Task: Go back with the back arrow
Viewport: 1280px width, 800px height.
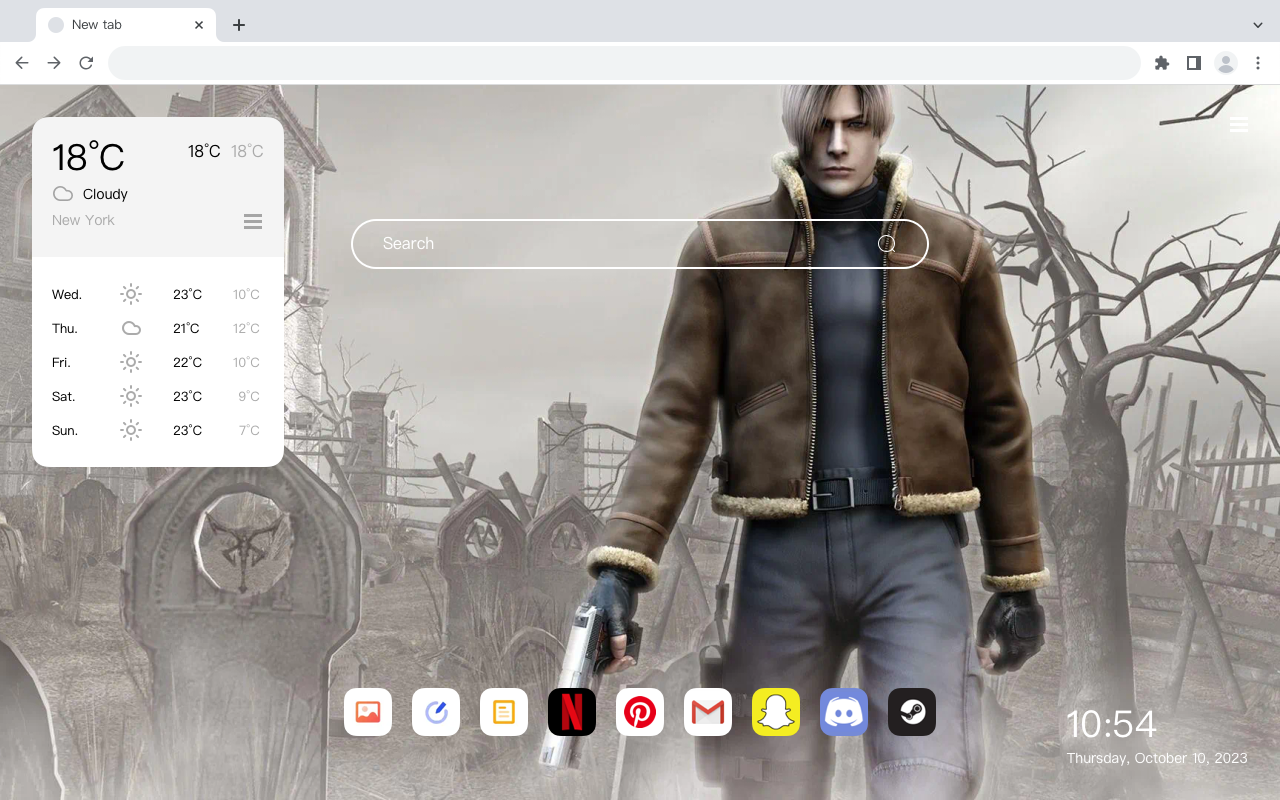Action: pyautogui.click(x=22, y=63)
